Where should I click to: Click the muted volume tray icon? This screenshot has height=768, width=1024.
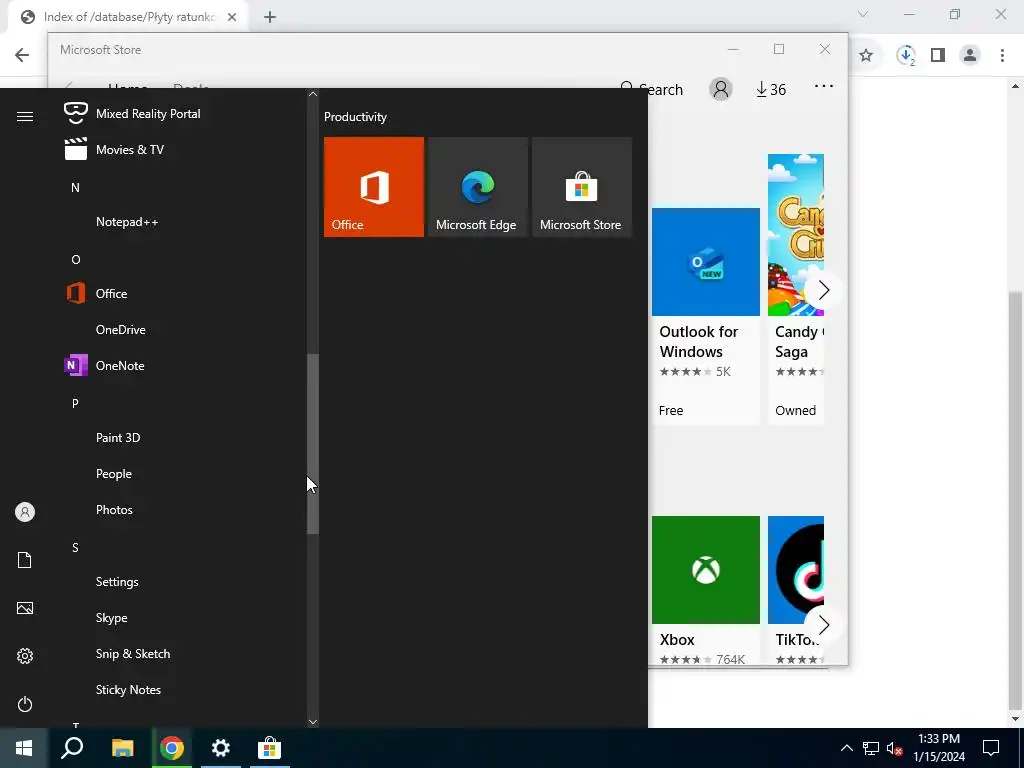point(895,748)
